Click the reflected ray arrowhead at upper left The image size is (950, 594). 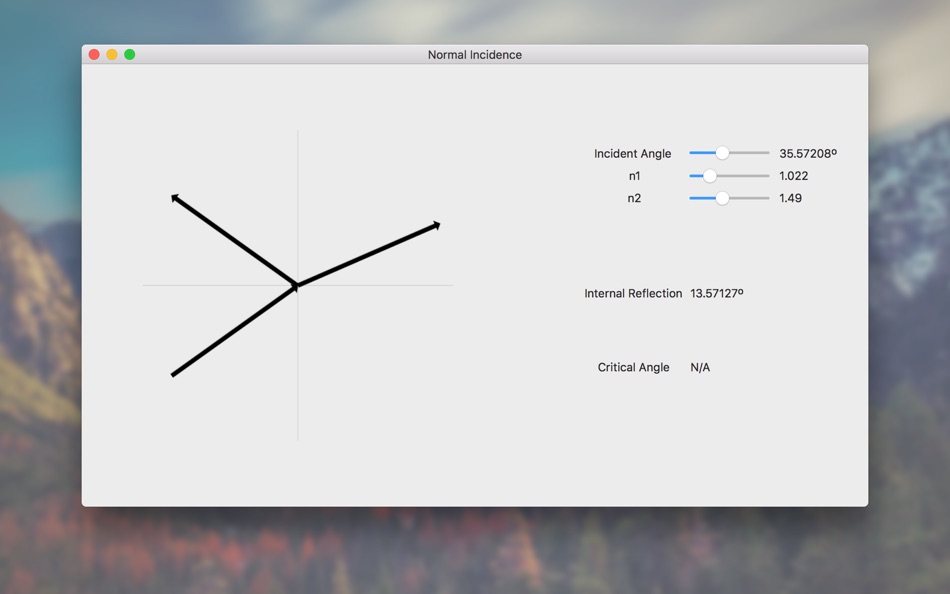(175, 198)
